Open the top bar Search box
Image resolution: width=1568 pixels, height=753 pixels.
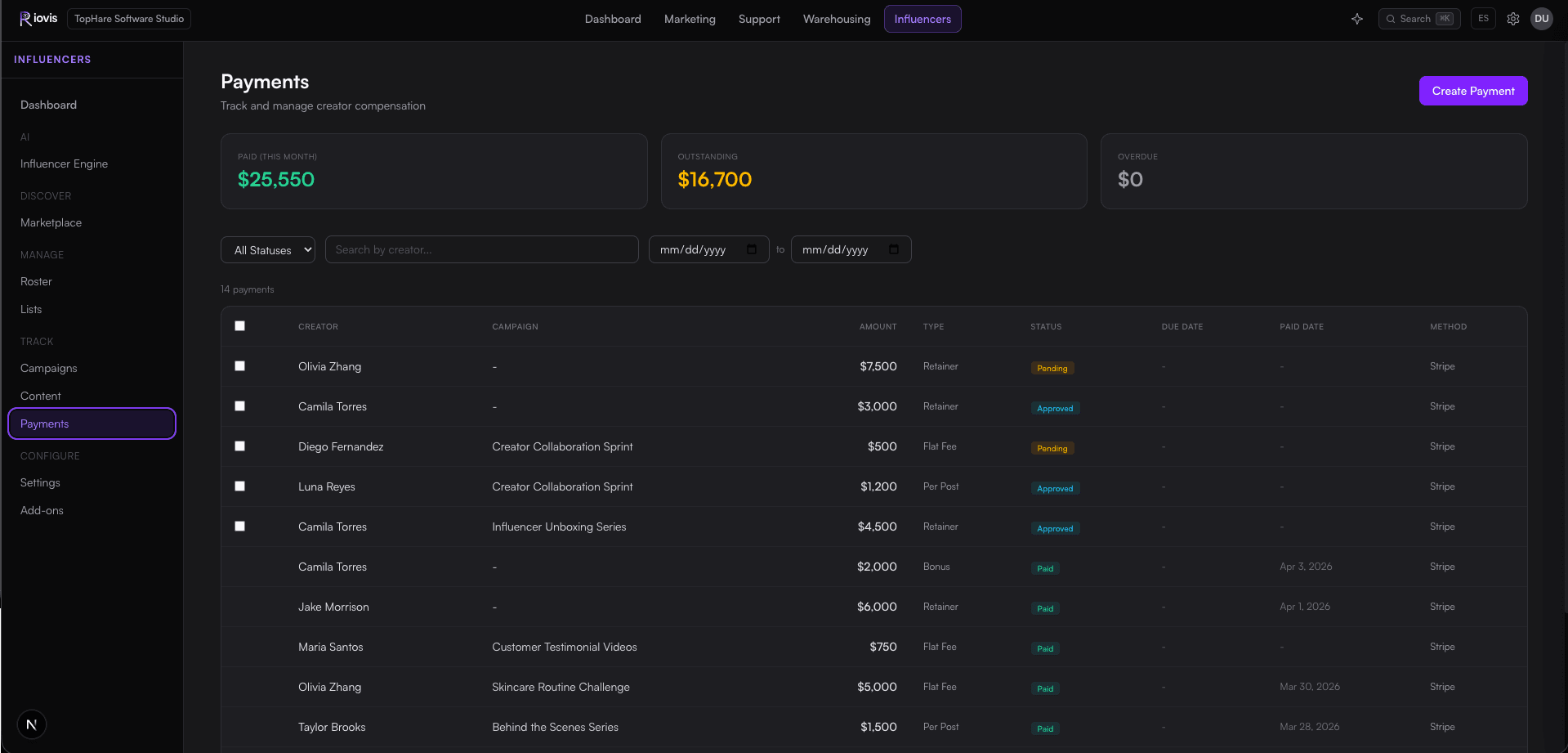1419,19
